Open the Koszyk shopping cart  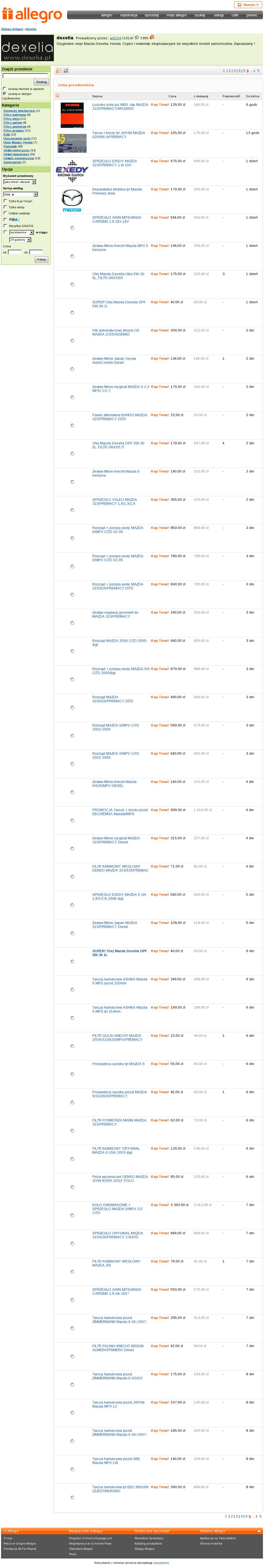[x=248, y=4]
